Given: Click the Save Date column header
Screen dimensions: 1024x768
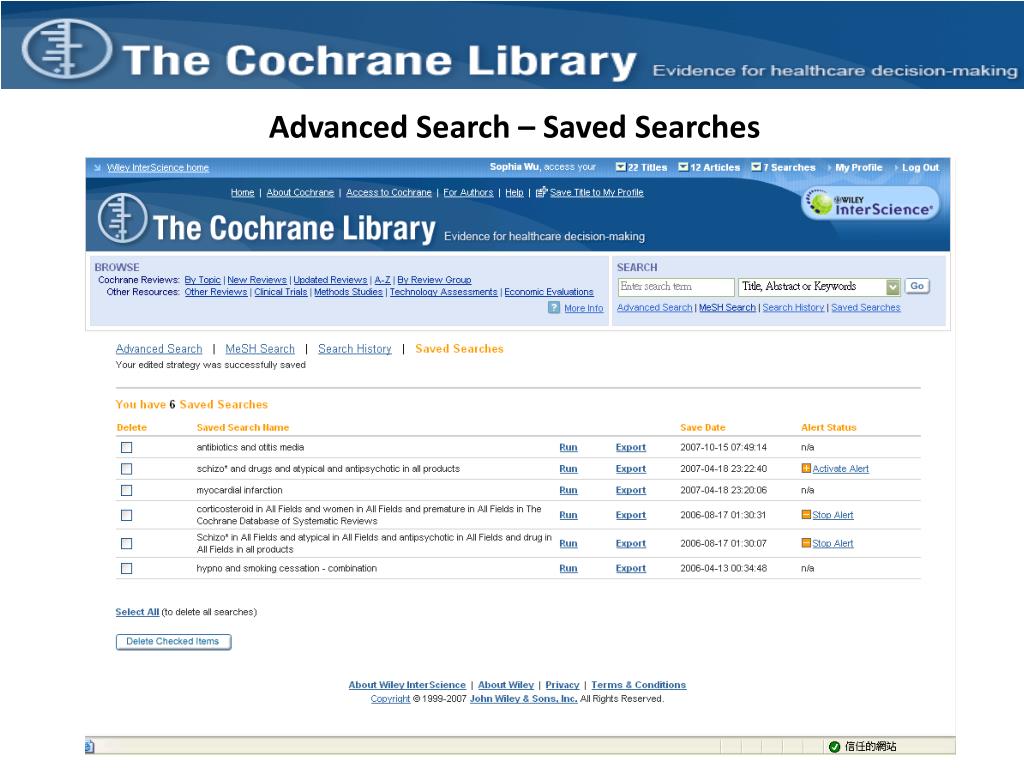Looking at the screenshot, I should coord(703,427).
